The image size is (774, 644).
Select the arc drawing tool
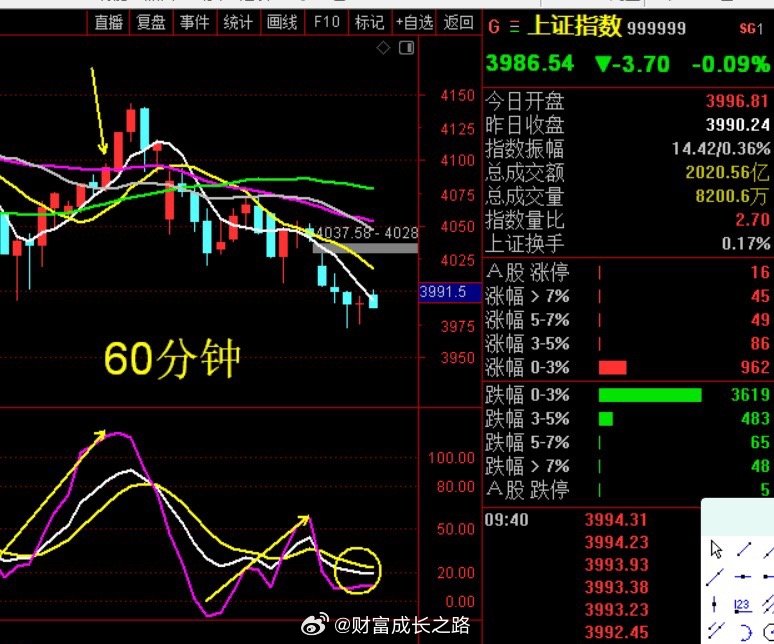(x=745, y=632)
